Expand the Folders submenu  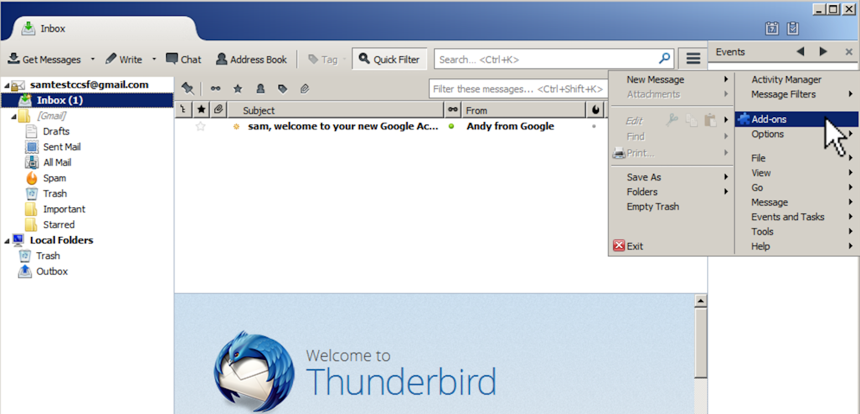[x=671, y=192]
